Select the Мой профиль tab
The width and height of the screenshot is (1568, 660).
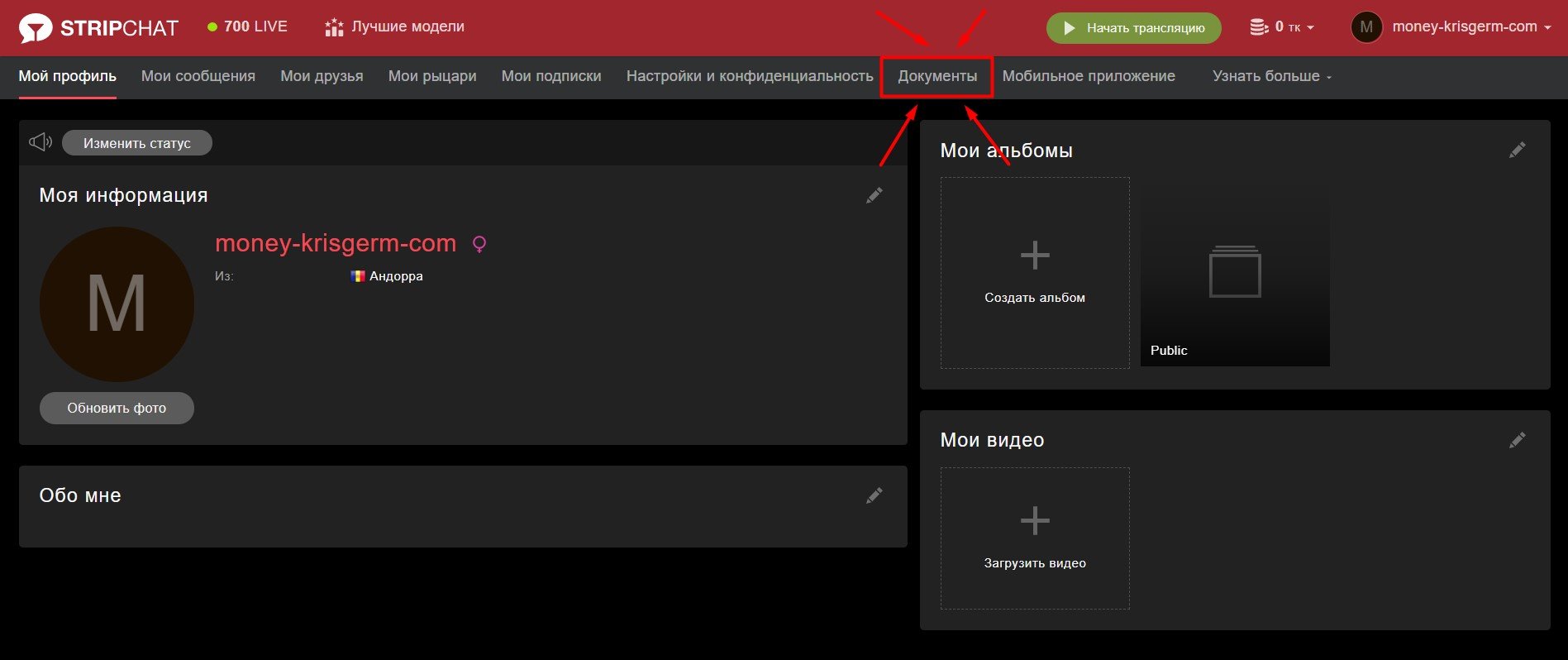[67, 76]
